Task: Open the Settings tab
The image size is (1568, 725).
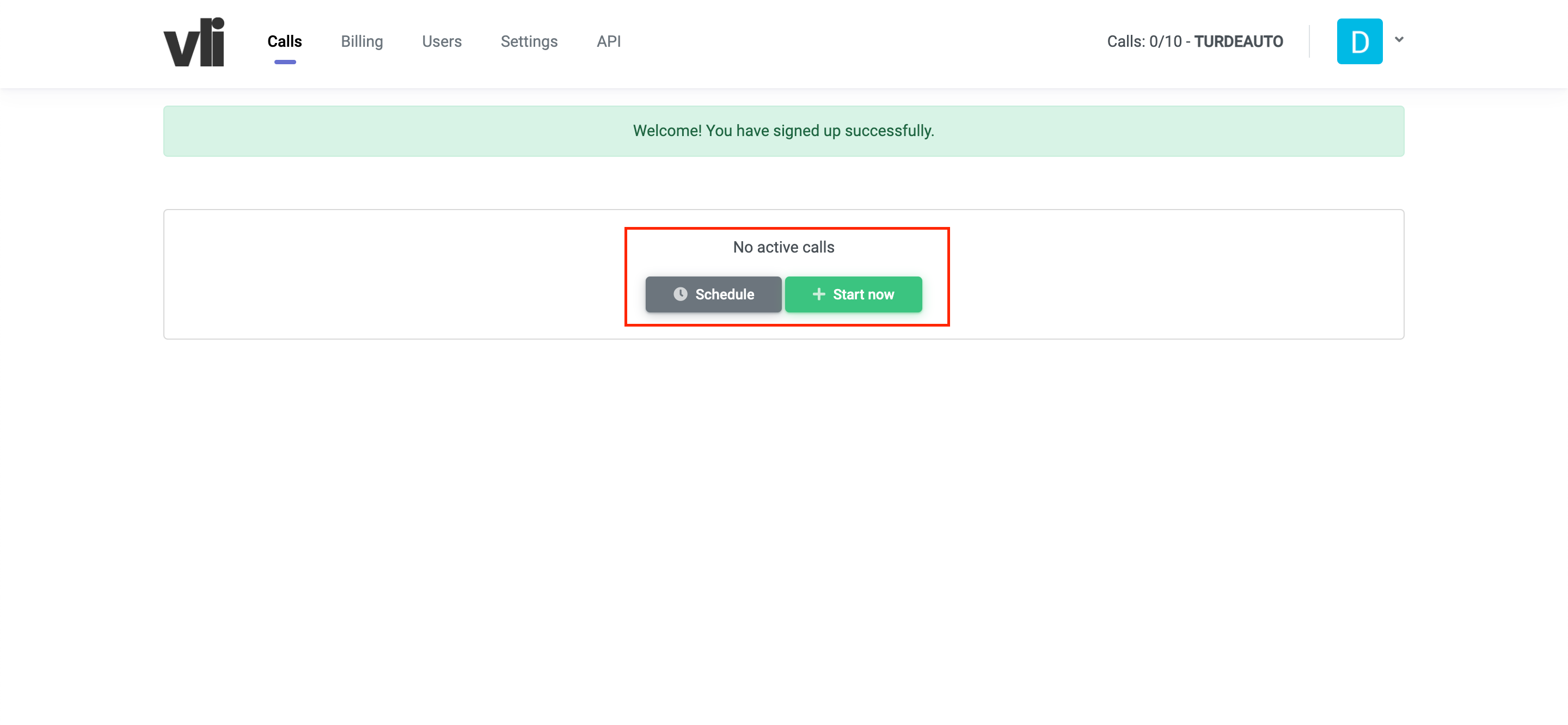Action: coord(528,41)
